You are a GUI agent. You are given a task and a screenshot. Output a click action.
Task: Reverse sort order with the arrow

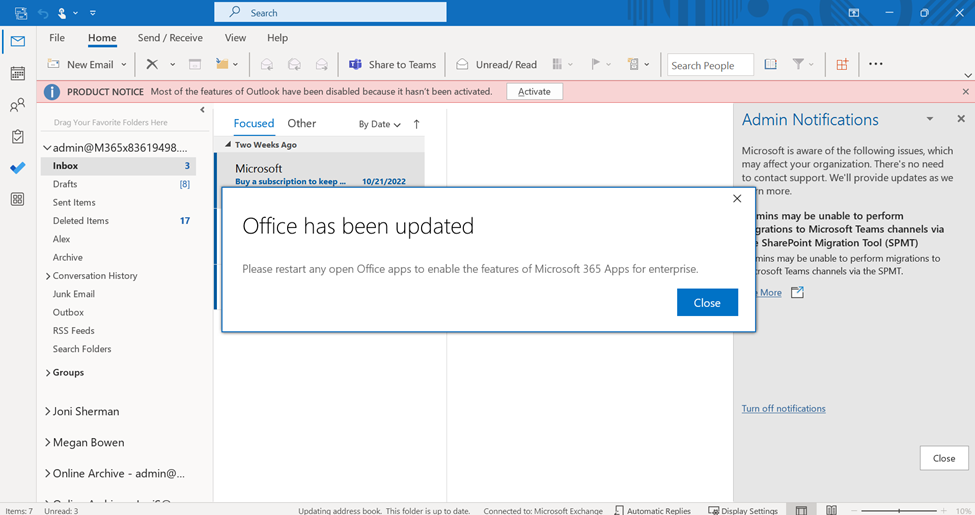(417, 124)
